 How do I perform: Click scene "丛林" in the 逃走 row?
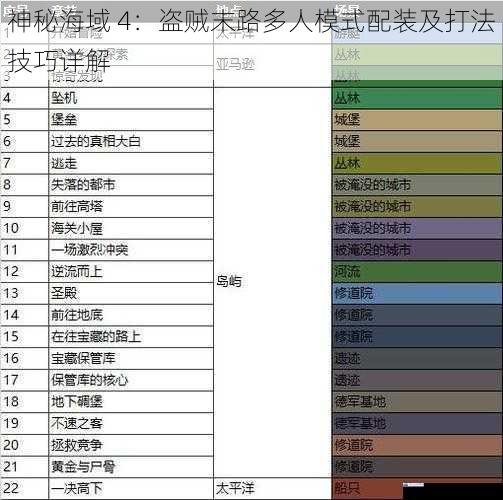(x=417, y=163)
